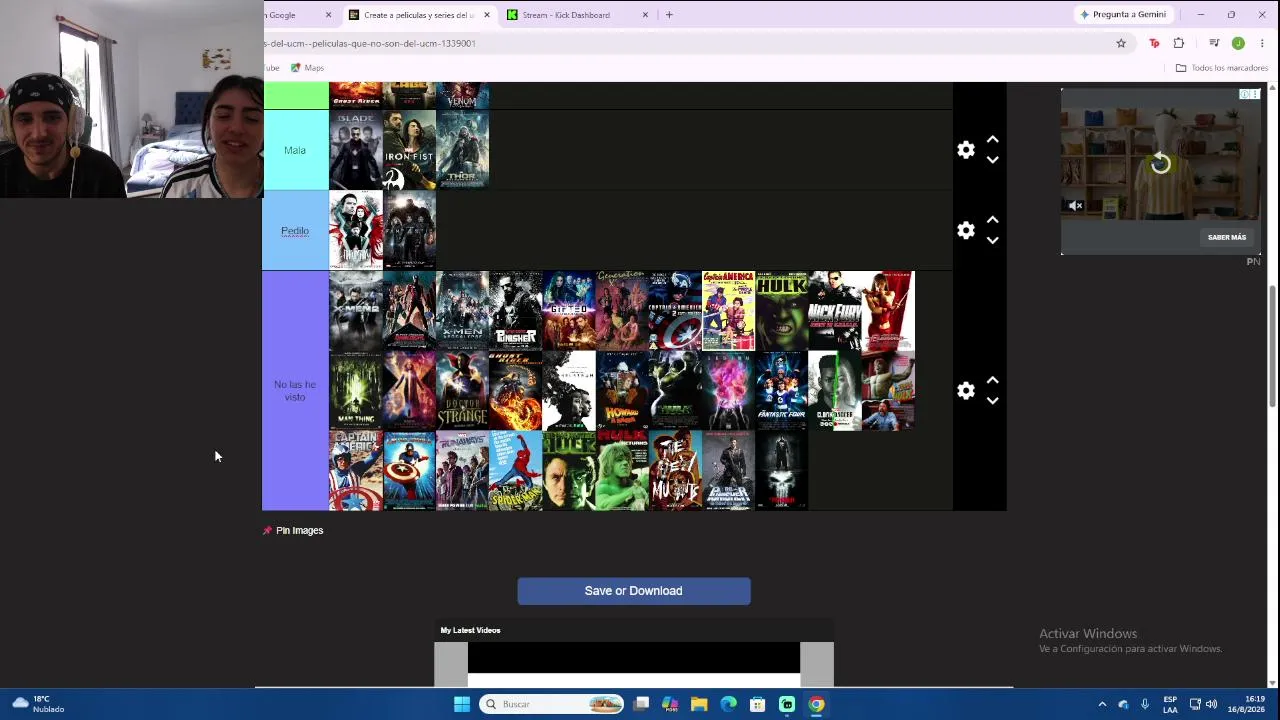Open Todos los marcadores folder
This screenshot has height=720, width=1280.
pos(1222,68)
